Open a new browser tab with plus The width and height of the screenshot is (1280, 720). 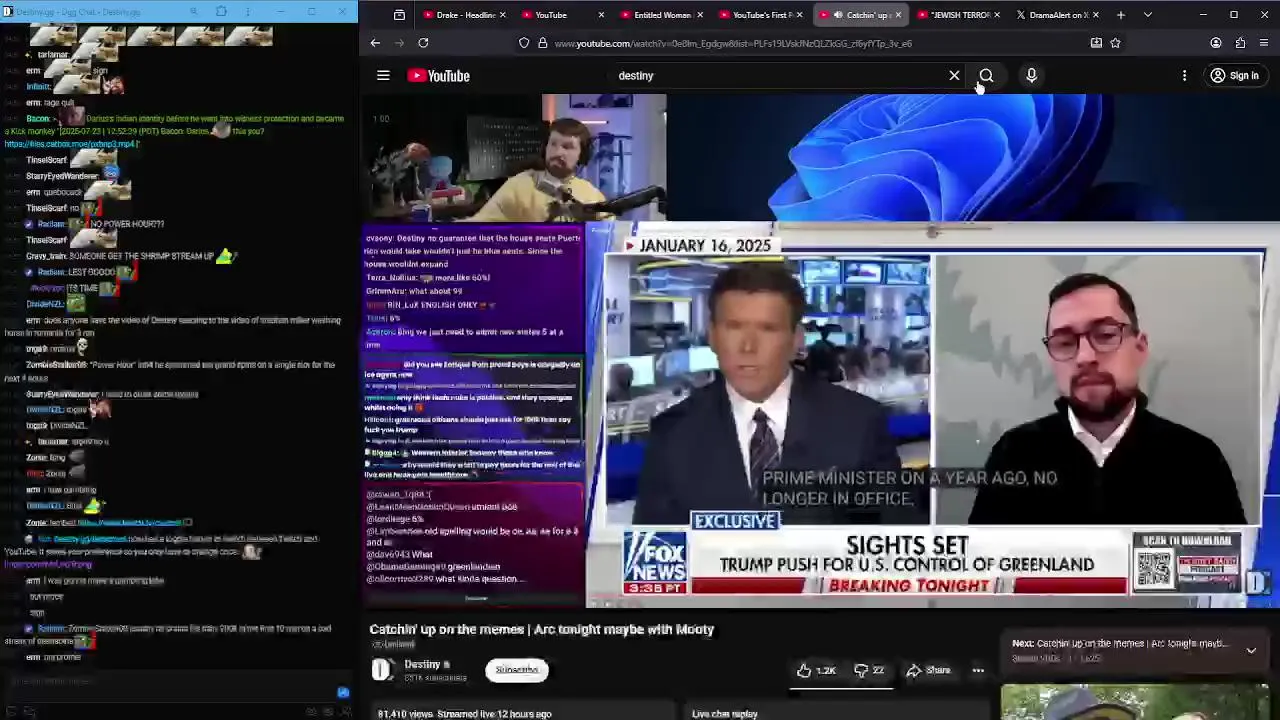(x=1121, y=15)
